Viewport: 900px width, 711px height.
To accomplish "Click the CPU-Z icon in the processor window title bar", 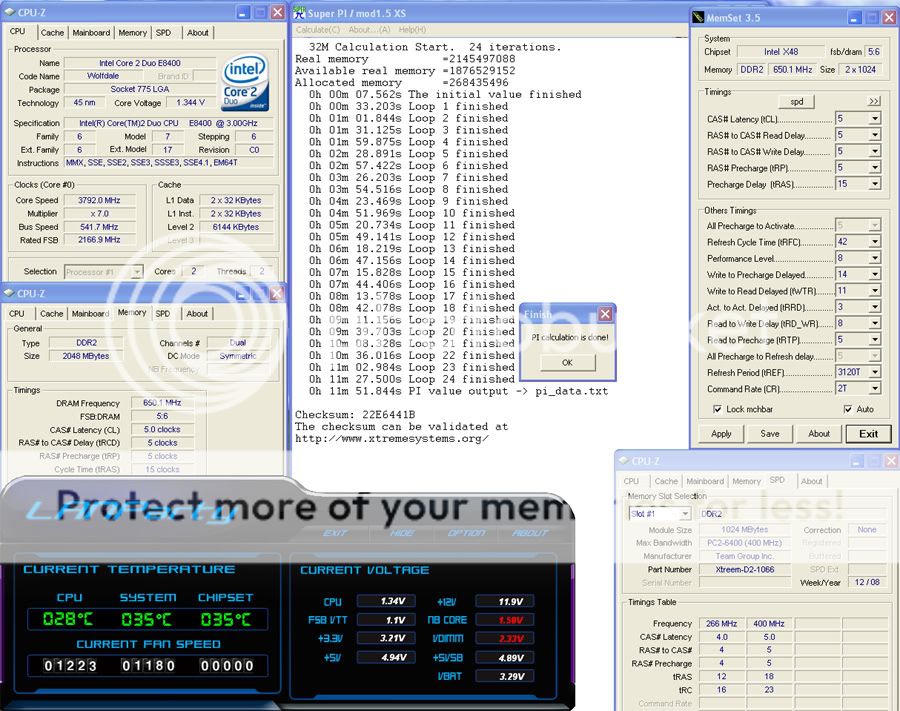I will (9, 11).
